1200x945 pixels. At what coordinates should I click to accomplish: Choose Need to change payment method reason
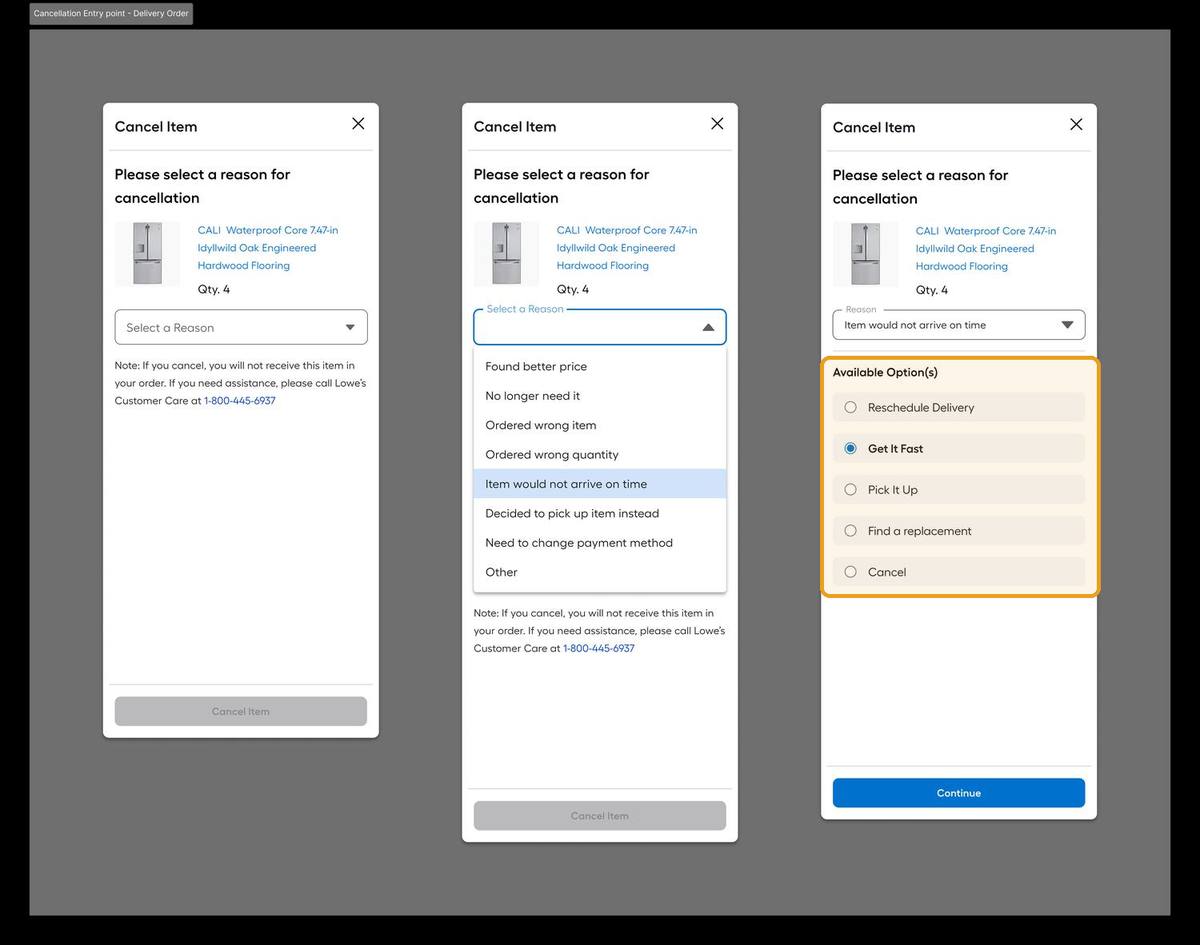pyautogui.click(x=600, y=543)
